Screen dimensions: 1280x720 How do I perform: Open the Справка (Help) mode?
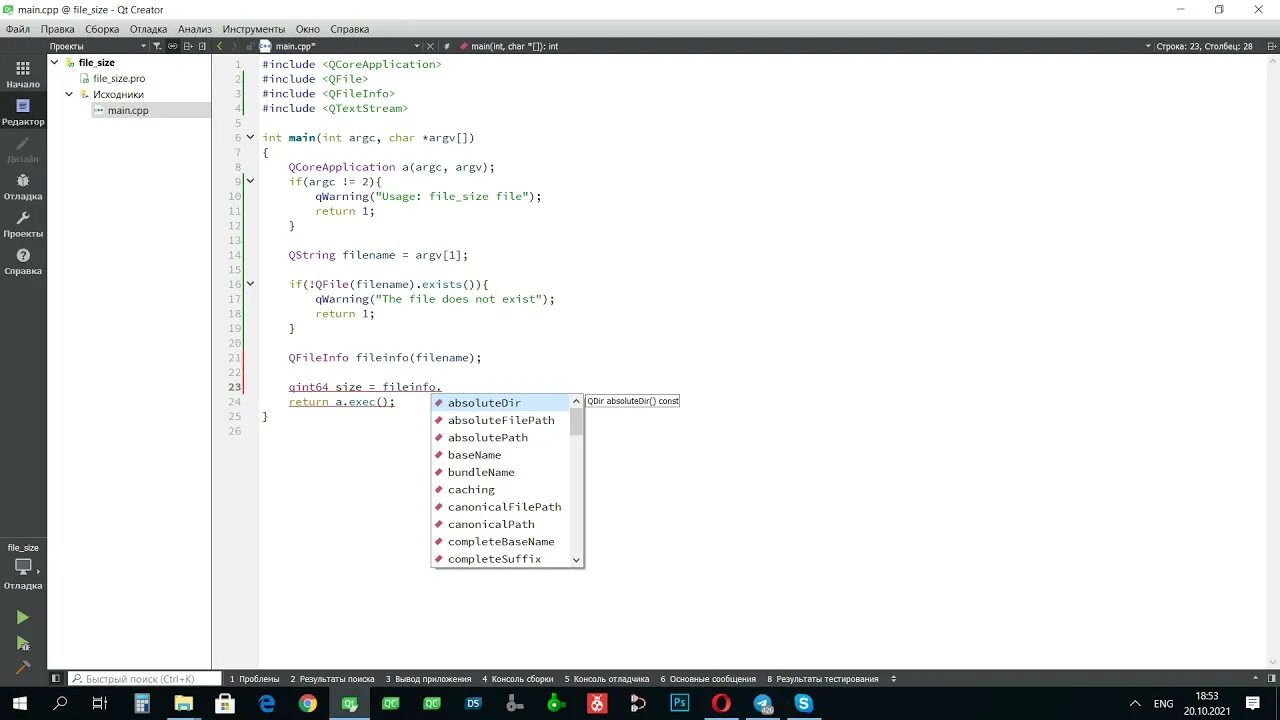[22, 263]
